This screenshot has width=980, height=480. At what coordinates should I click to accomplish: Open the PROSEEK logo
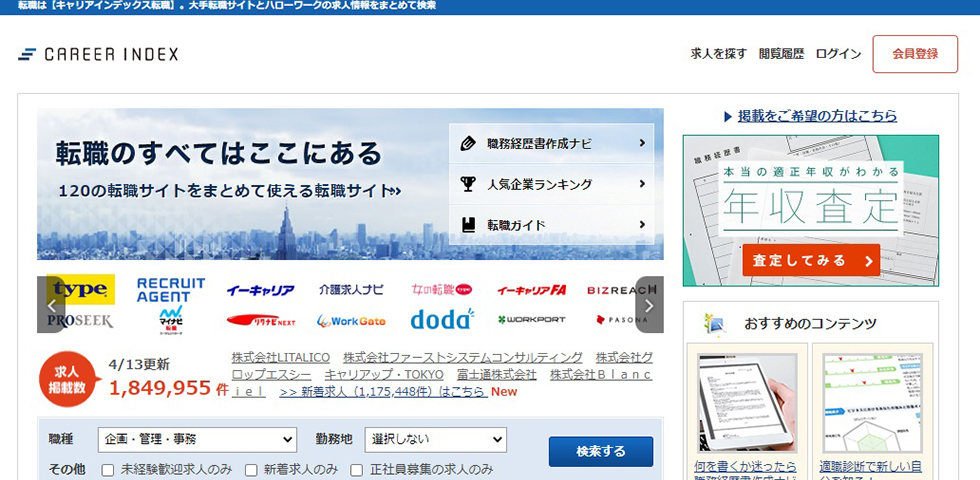[80, 321]
